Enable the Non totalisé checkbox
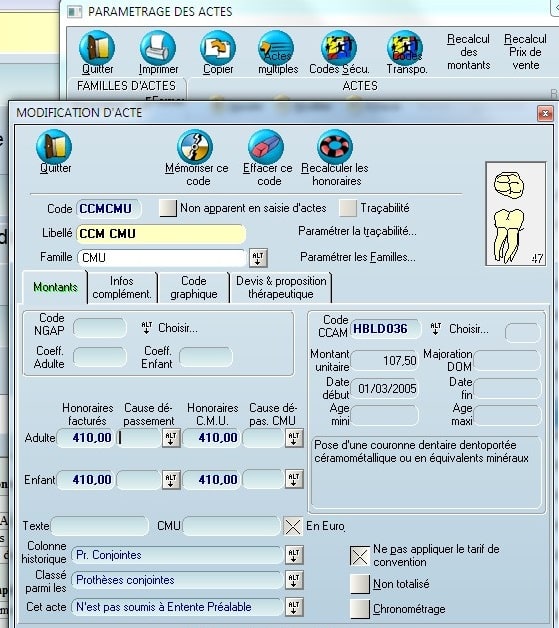This screenshot has height=628, width=559. click(360, 584)
